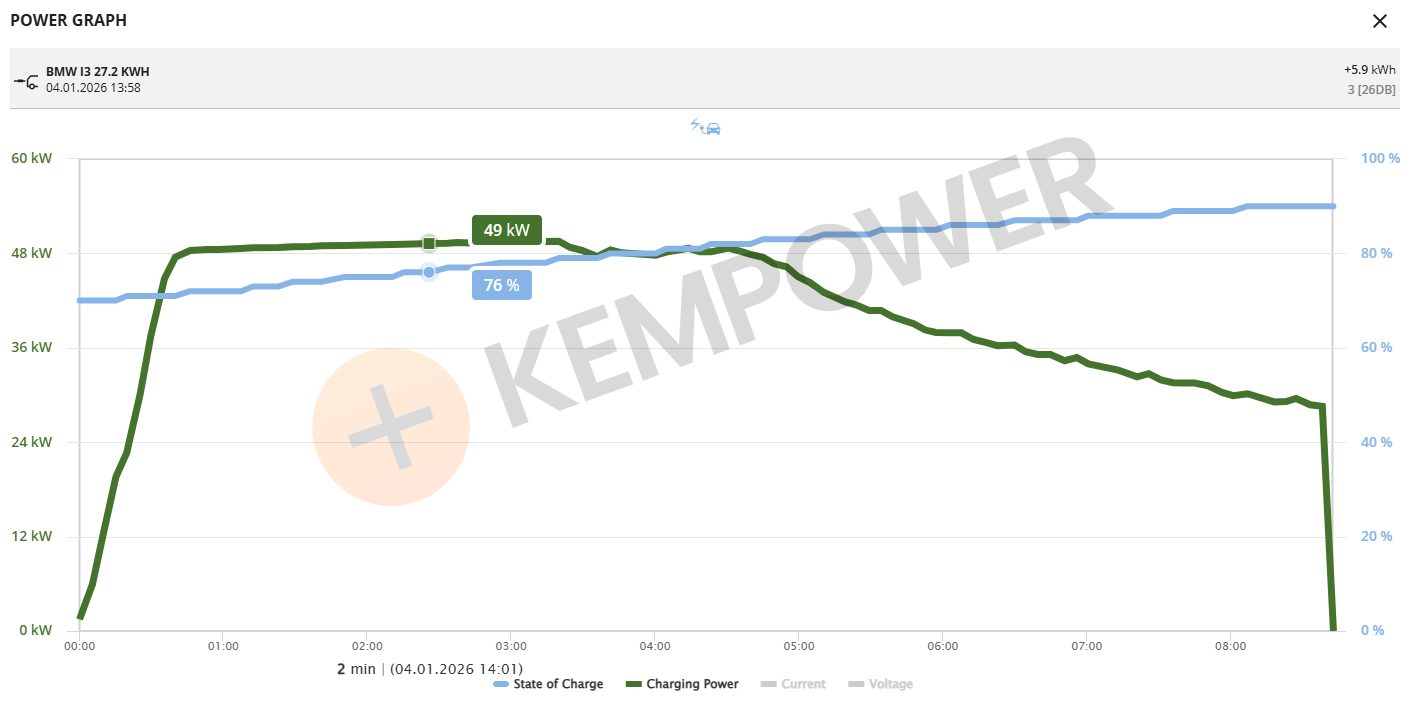Click the 04.01.2026 14:01 hover timestamp
1413x717 pixels.
(x=456, y=668)
